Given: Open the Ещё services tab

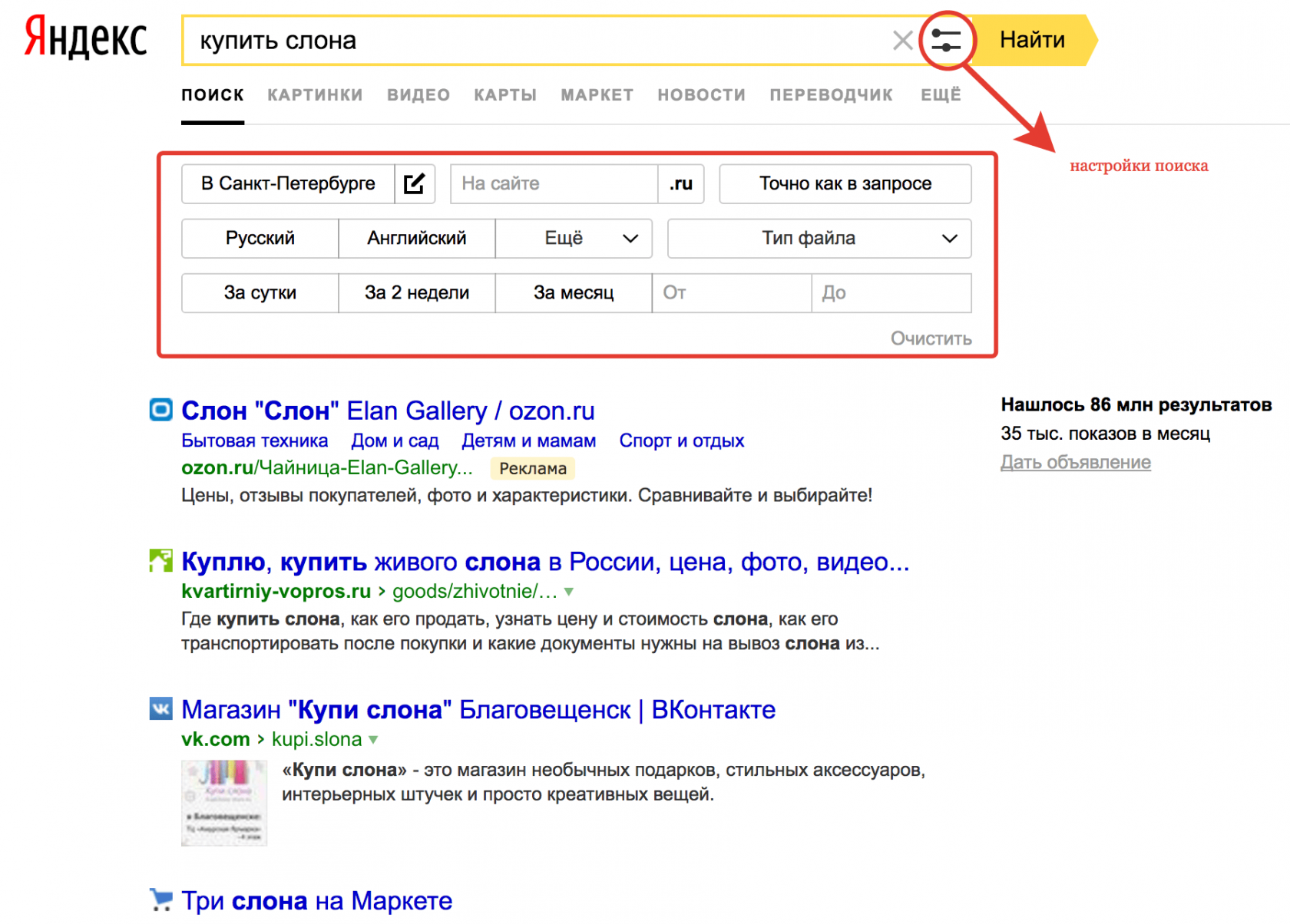Looking at the screenshot, I should tap(941, 95).
